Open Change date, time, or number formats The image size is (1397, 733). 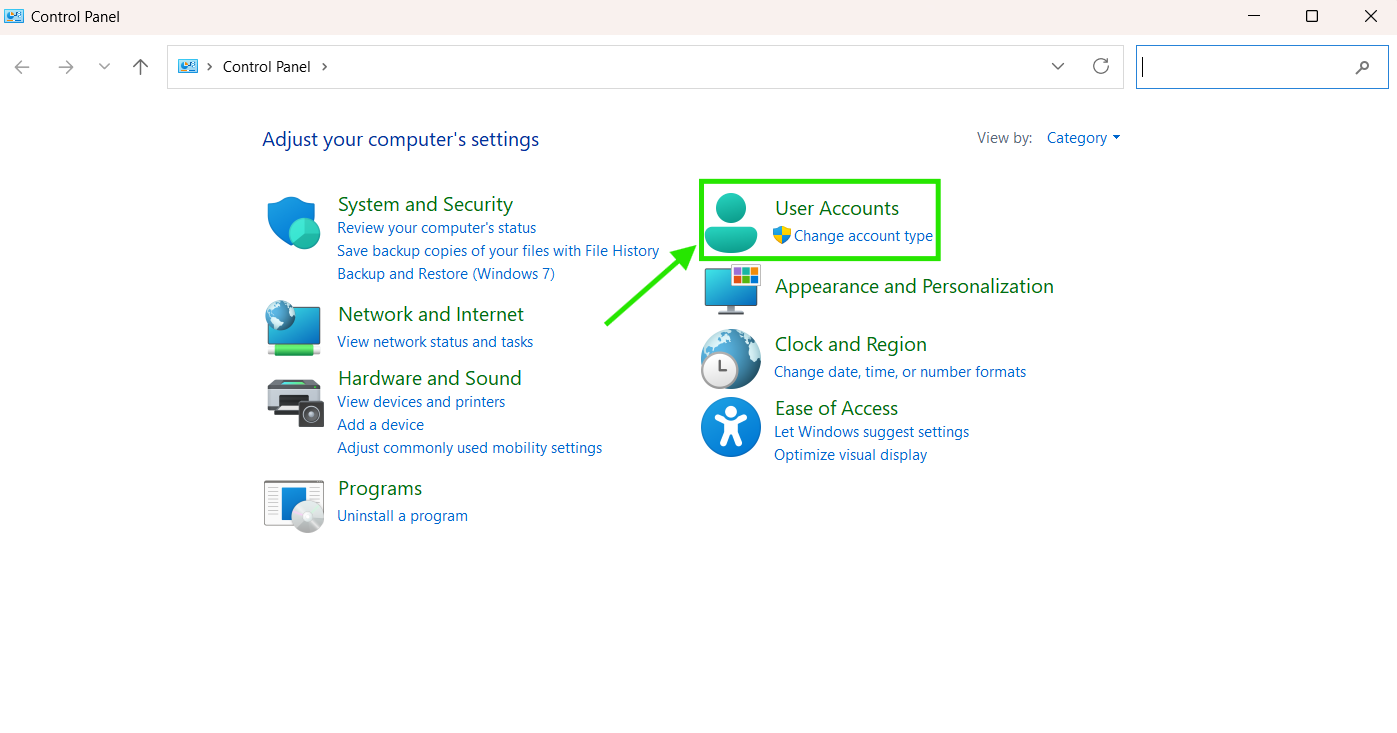pyautogui.click(x=900, y=372)
